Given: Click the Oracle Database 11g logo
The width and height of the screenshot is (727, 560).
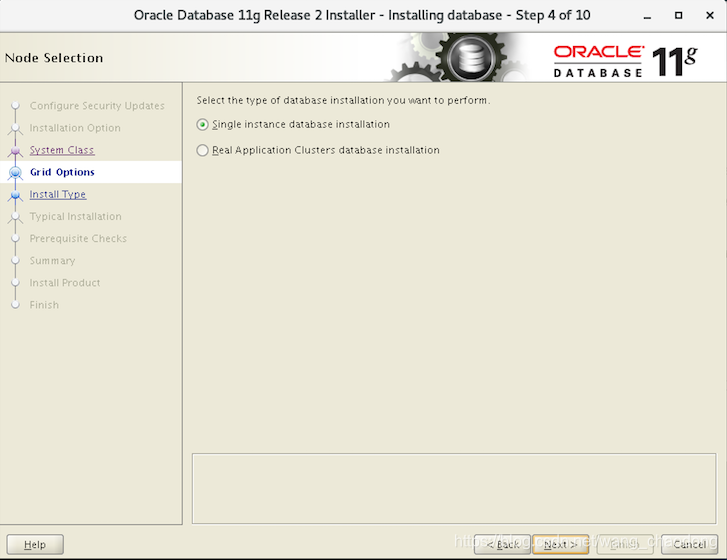Looking at the screenshot, I should tap(625, 61).
